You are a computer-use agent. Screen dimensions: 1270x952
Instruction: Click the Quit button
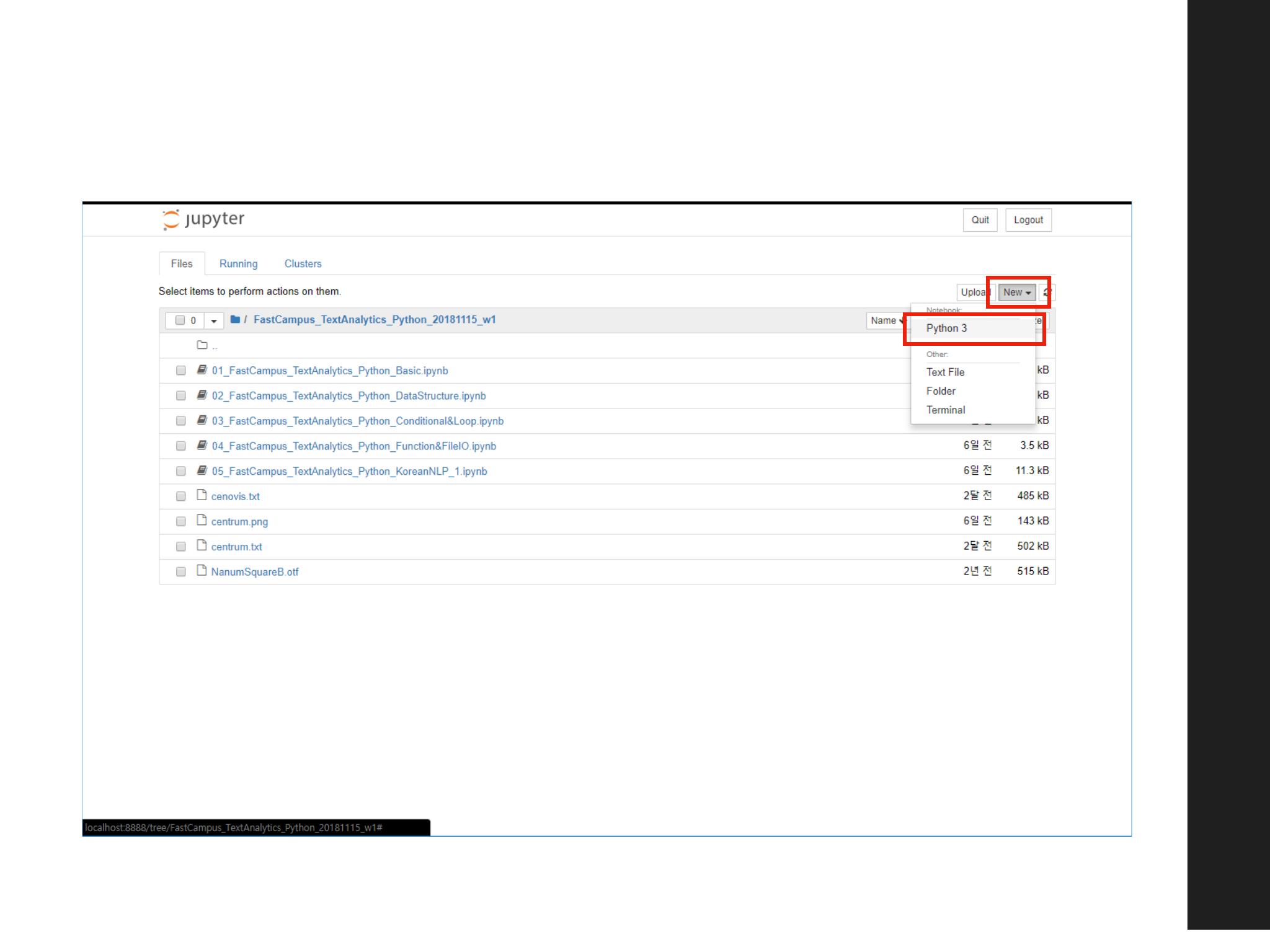[980, 220]
